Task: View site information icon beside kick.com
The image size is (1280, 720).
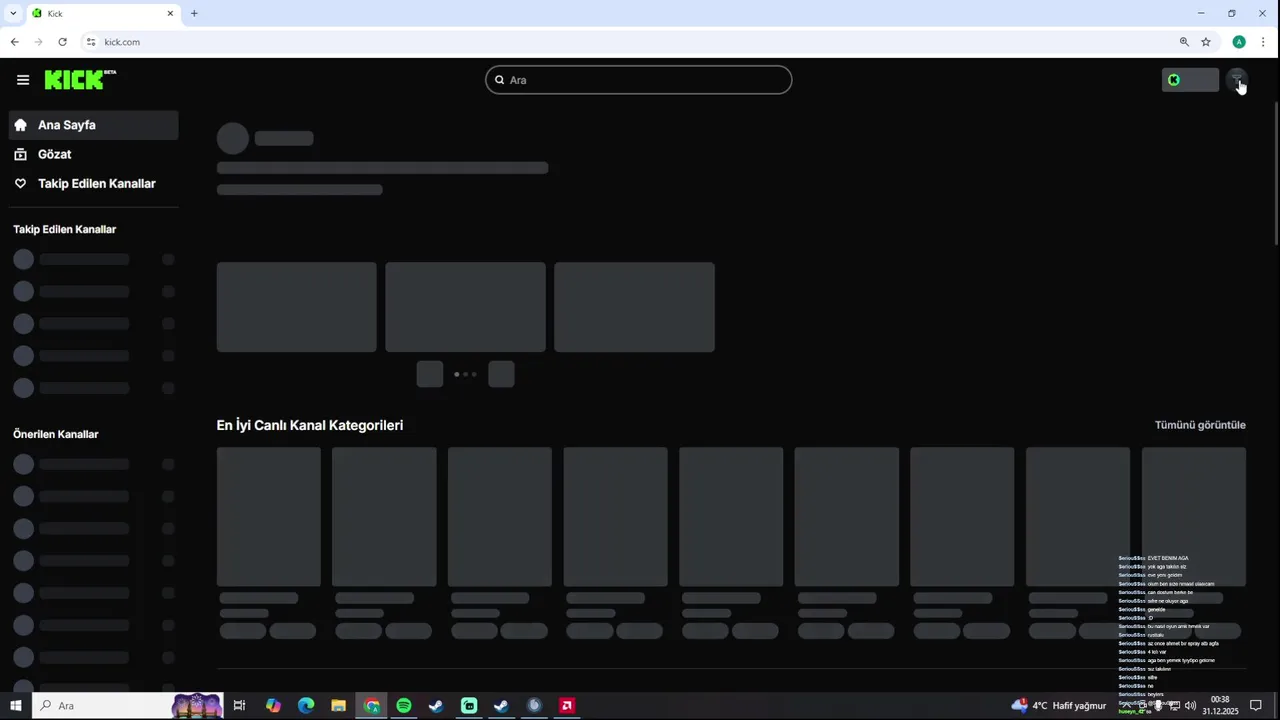Action: (x=91, y=42)
